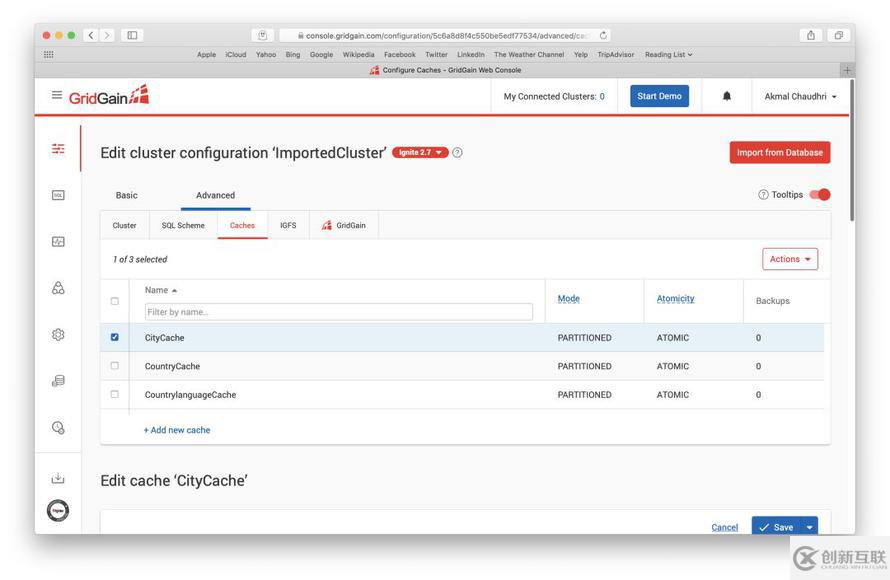Click the CityCache row name
Screen dimensions: 890x580
165,338
